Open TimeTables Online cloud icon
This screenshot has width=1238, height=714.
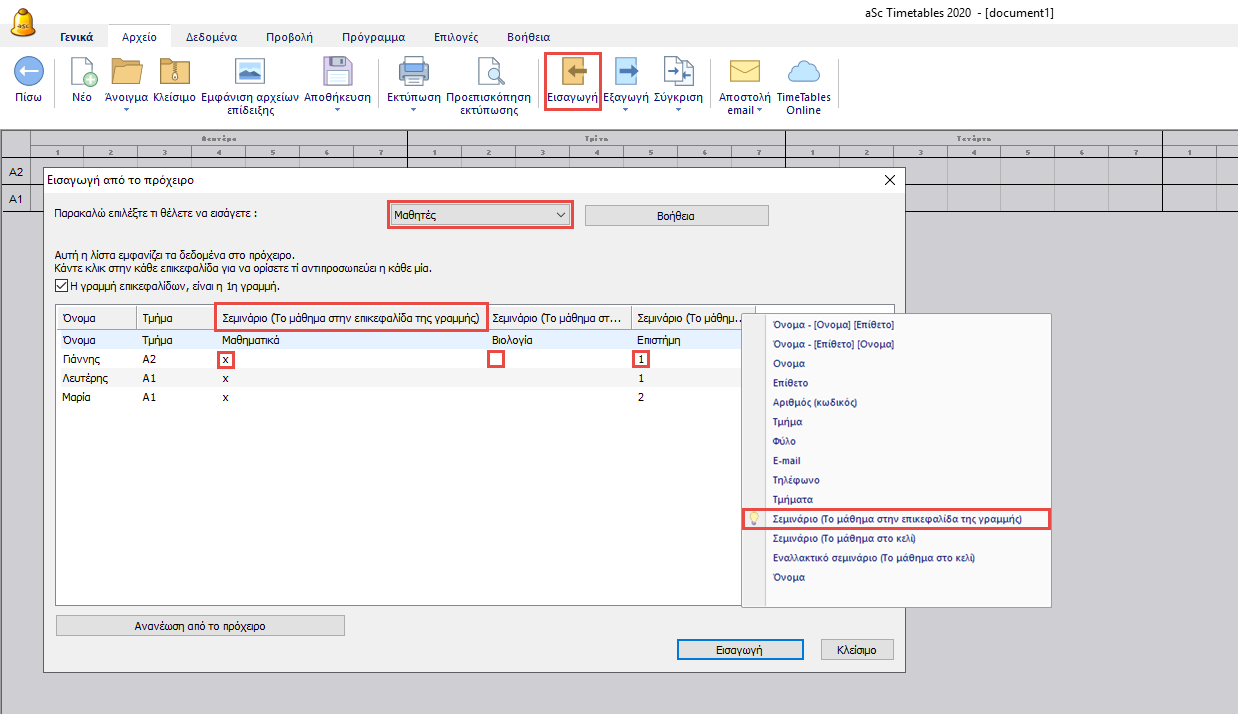(x=803, y=72)
